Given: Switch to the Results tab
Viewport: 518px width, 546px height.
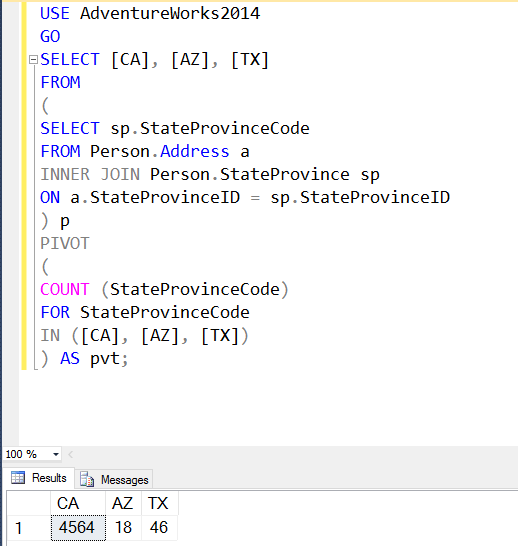Looking at the screenshot, I should (39, 478).
